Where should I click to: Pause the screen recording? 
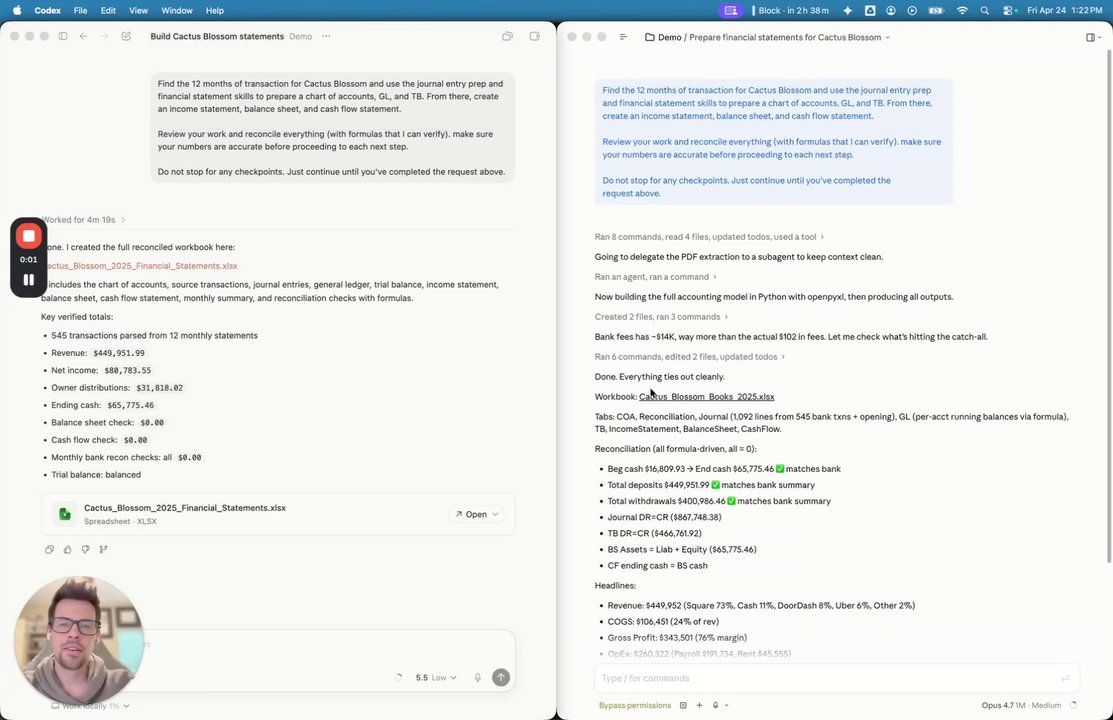[28, 280]
